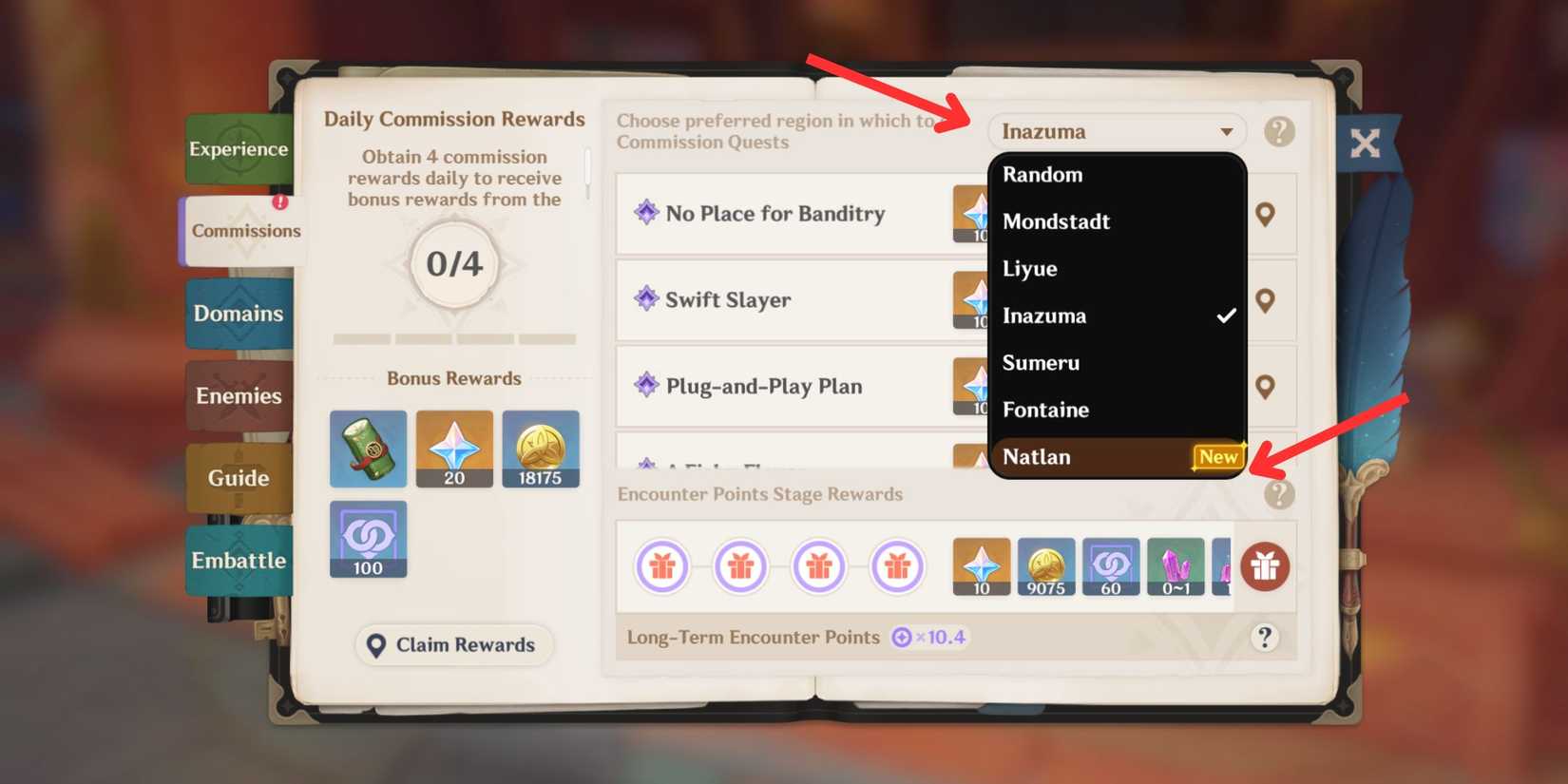1568x784 pixels.
Task: Click the daily commission progress bar segments
Action: tap(454, 339)
